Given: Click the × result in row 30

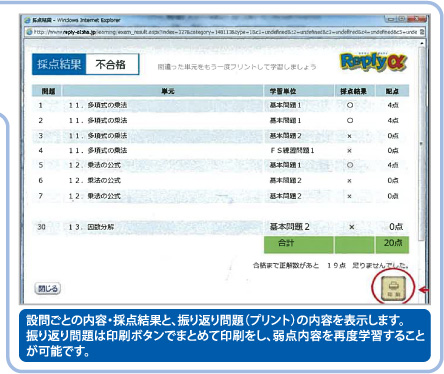Looking at the screenshot, I should click(x=351, y=227).
